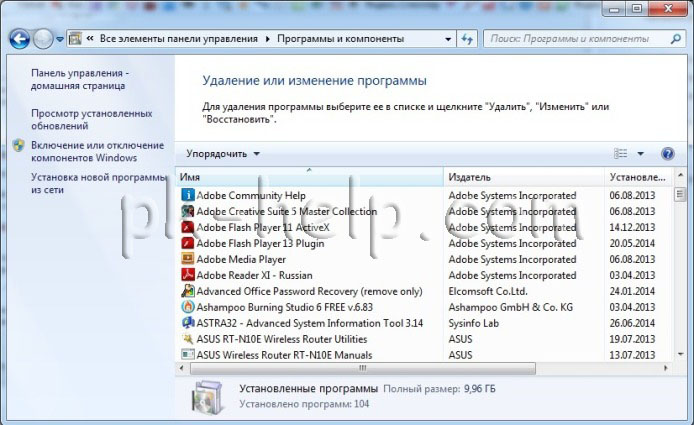694x425 pixels.
Task: Select the Adobe Reader XI - Russian icon
Action: (188, 275)
